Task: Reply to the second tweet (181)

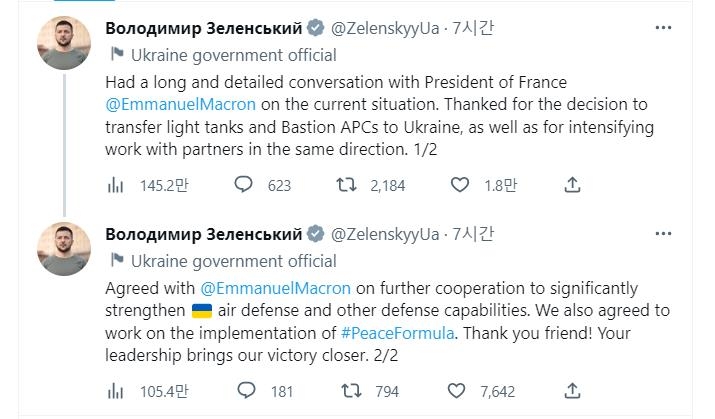Action: click(x=244, y=390)
